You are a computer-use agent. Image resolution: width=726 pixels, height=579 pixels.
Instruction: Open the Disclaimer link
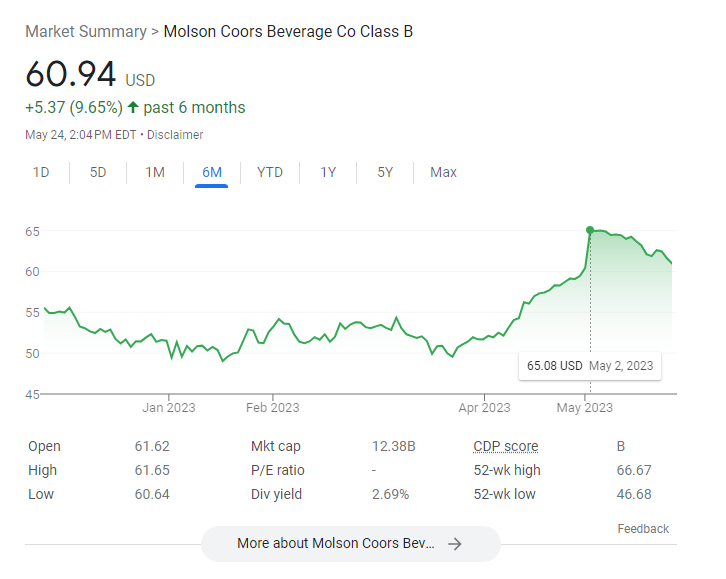coord(175,135)
